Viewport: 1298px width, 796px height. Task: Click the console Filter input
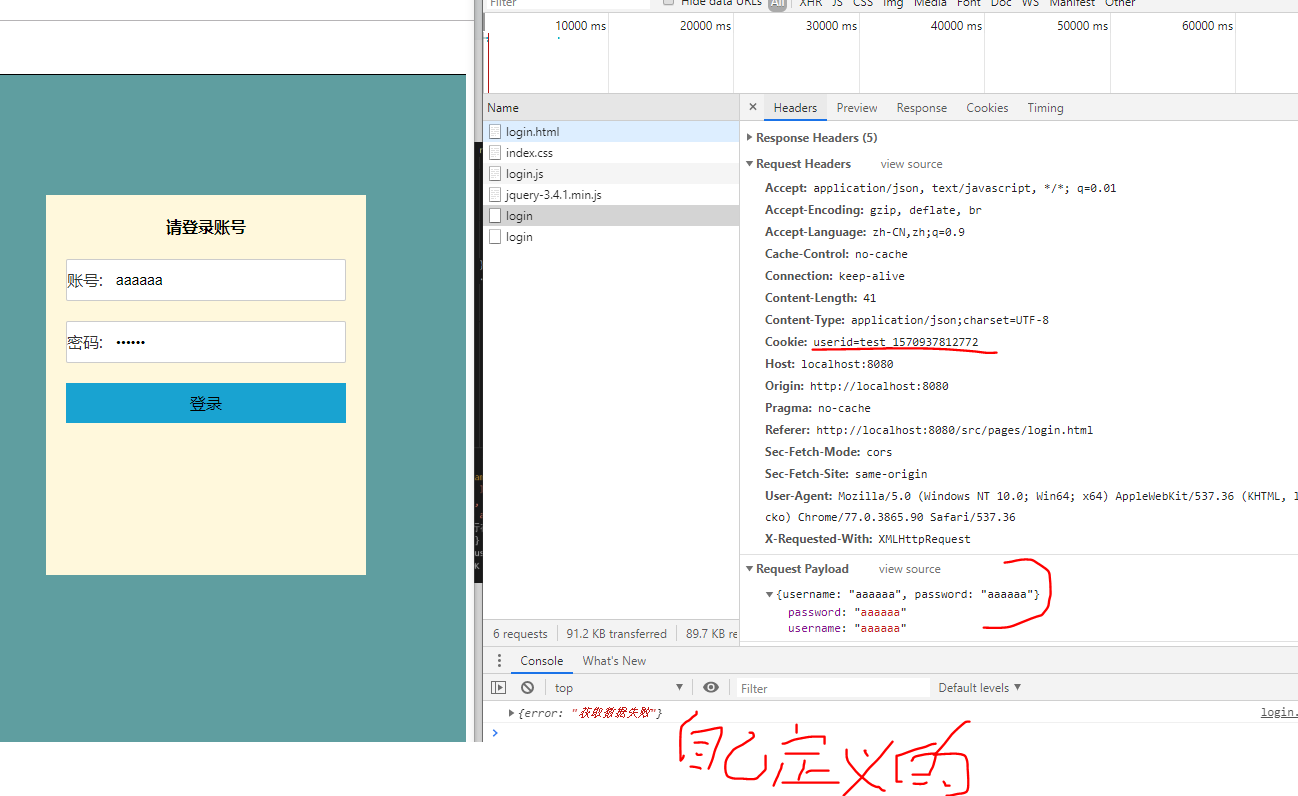tap(833, 688)
